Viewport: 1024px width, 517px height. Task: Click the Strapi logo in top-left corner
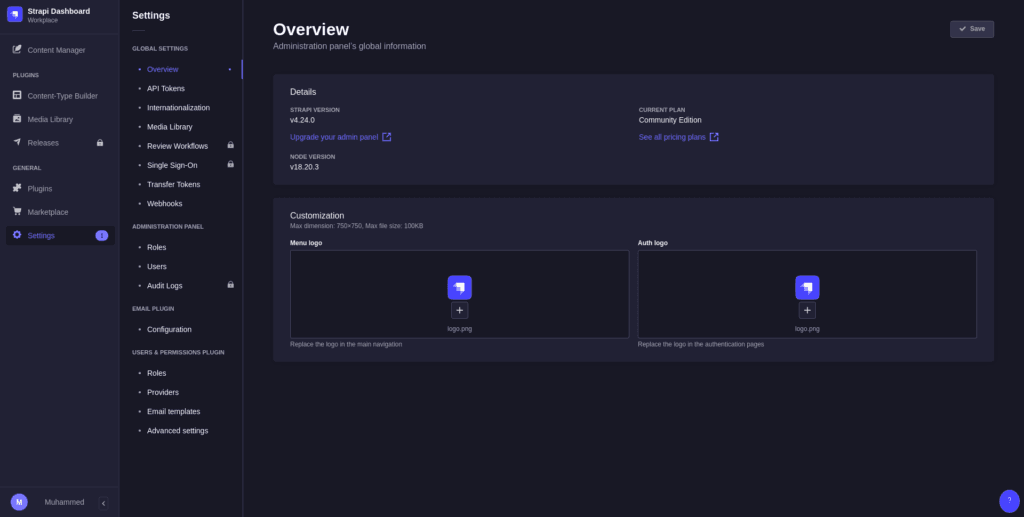click(x=15, y=14)
